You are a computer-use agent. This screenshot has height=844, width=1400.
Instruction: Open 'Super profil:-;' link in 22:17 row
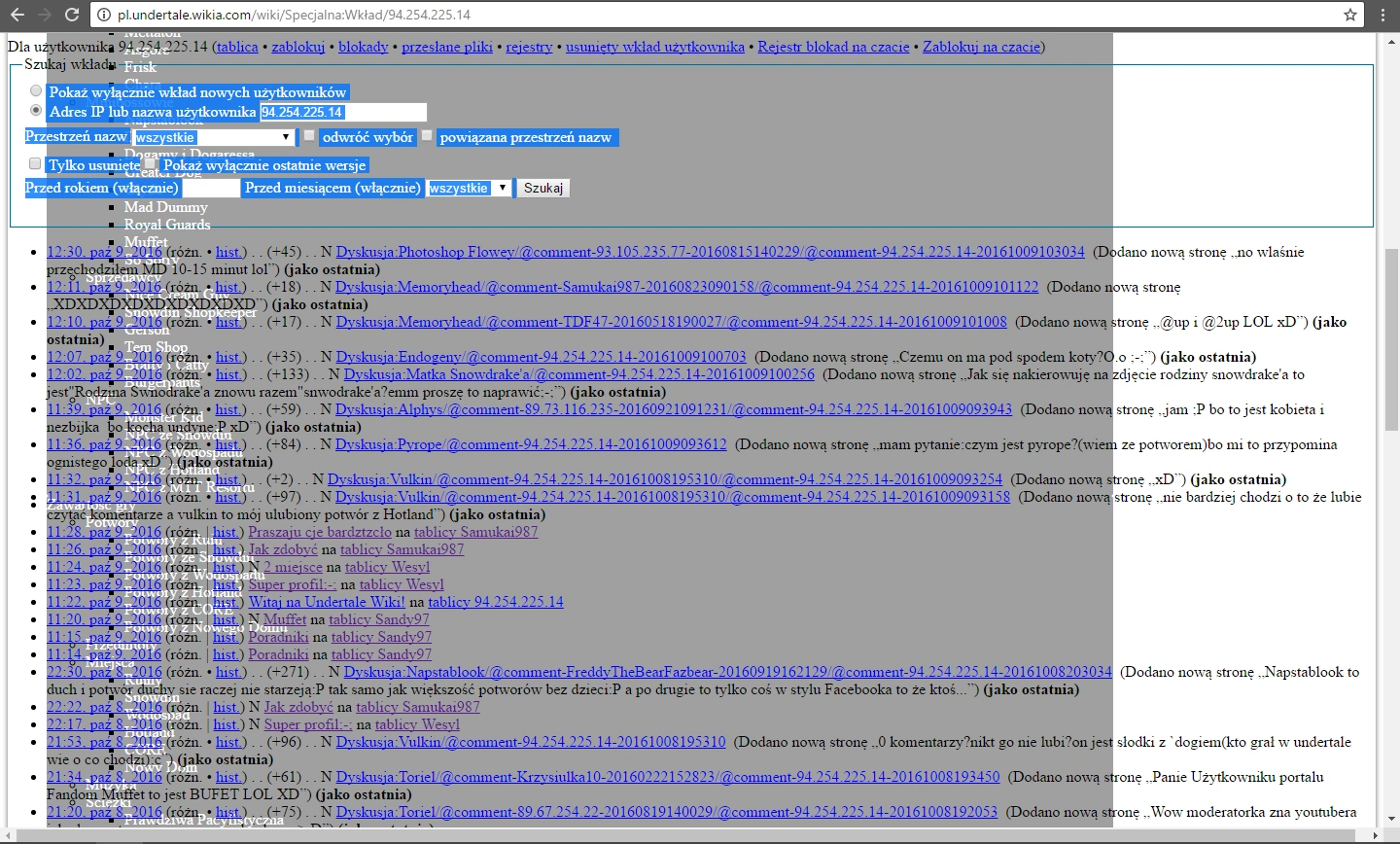(307, 724)
